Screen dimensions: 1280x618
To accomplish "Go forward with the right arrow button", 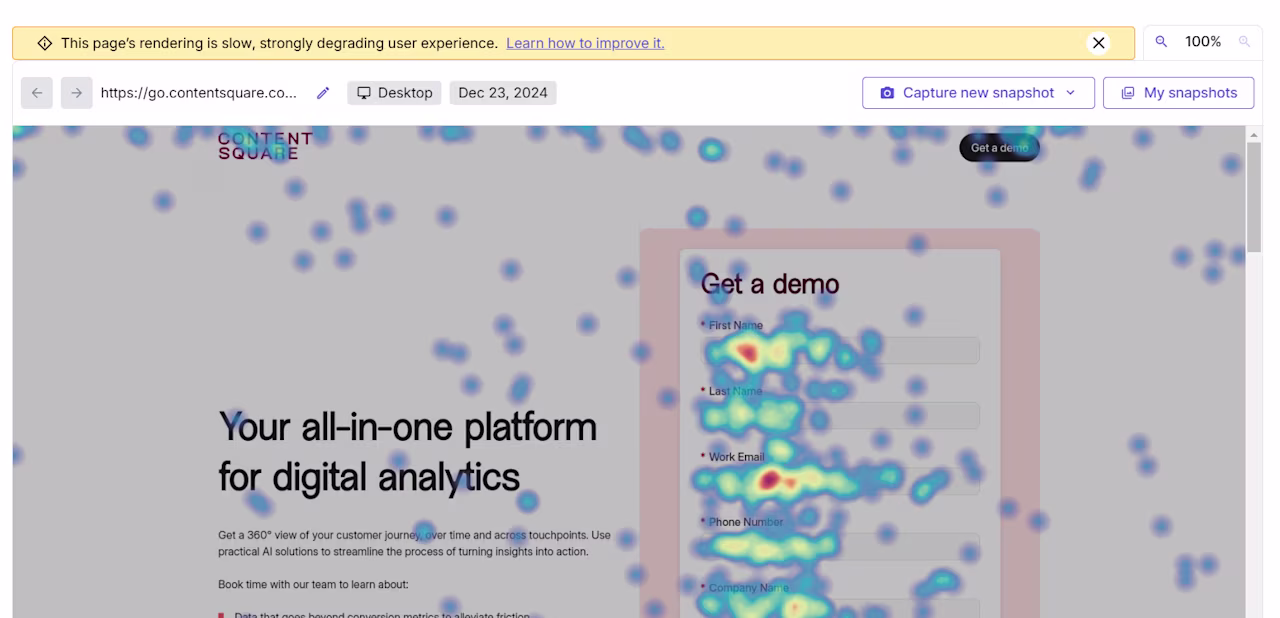I will 77,93.
